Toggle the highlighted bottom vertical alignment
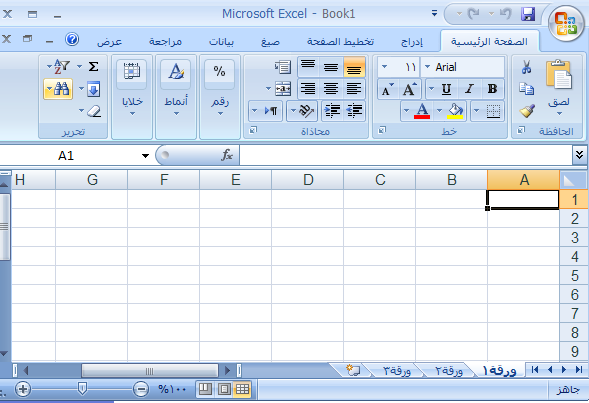 tap(354, 67)
